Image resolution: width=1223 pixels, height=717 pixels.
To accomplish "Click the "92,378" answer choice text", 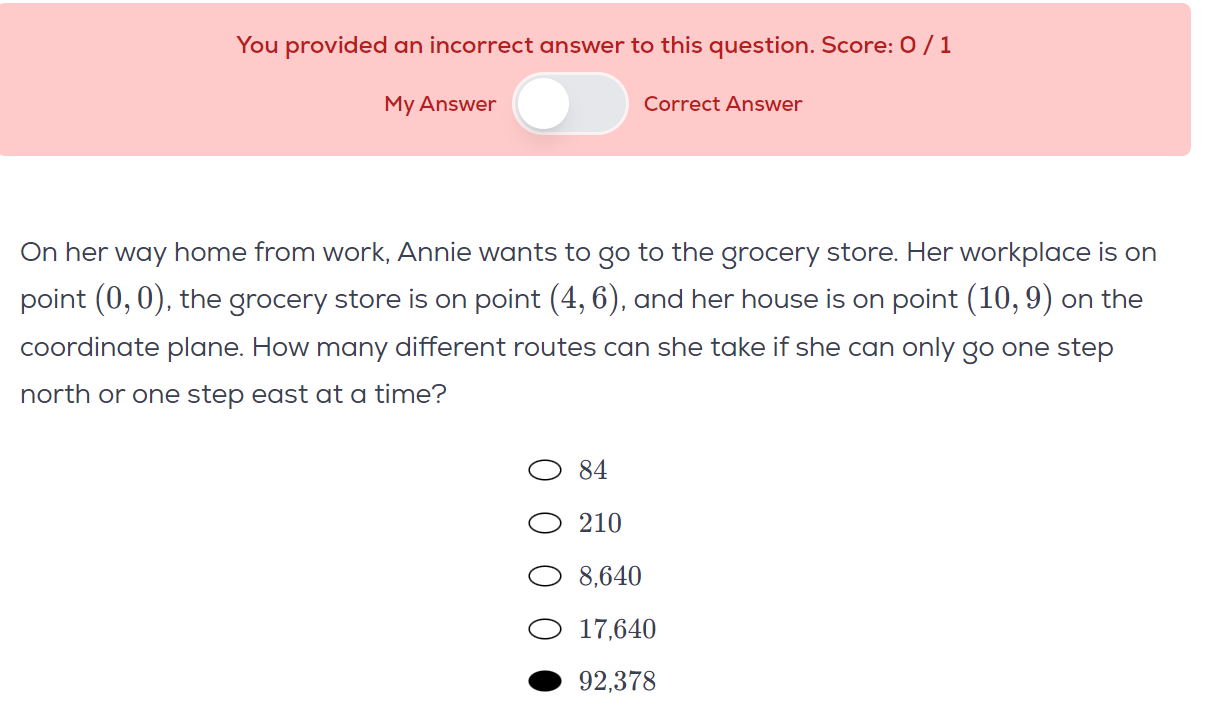I will pyautogui.click(x=617, y=682).
